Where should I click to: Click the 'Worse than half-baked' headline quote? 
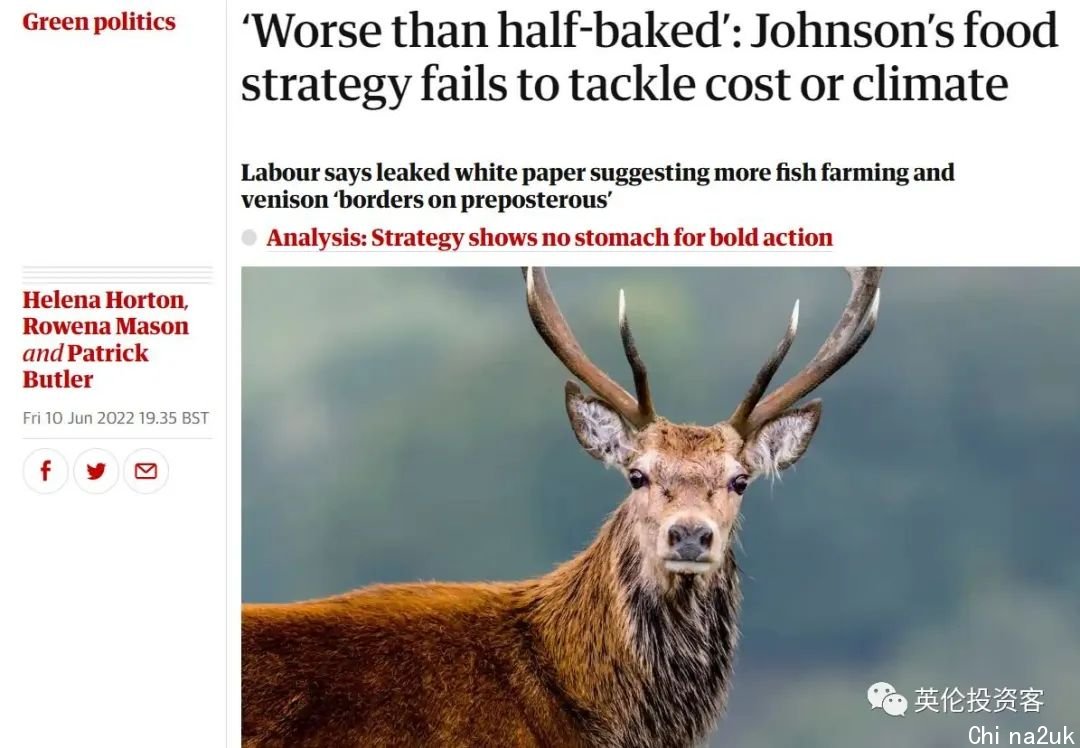[491, 31]
